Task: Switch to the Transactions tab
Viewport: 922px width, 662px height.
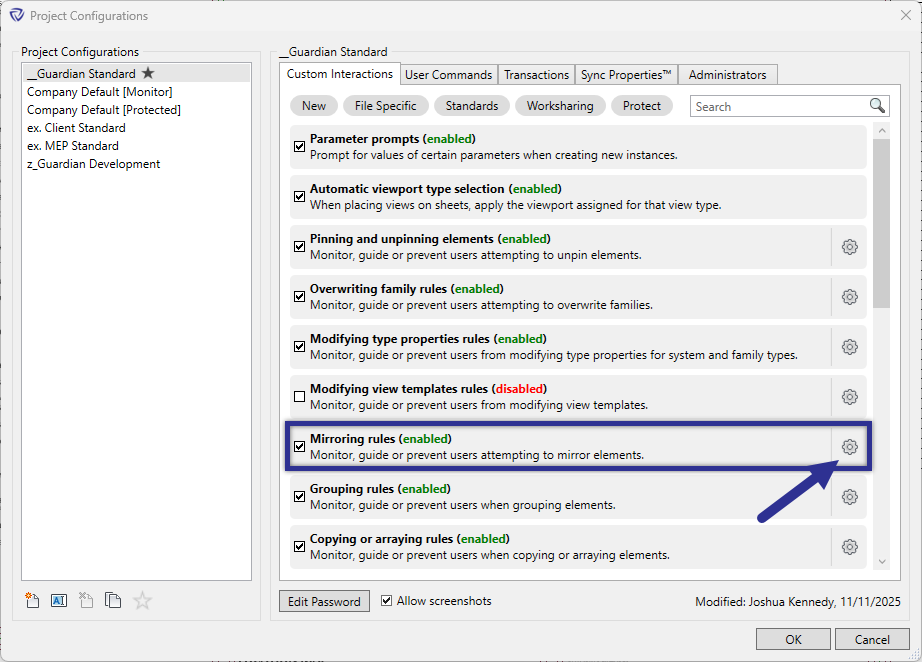Action: pos(536,74)
